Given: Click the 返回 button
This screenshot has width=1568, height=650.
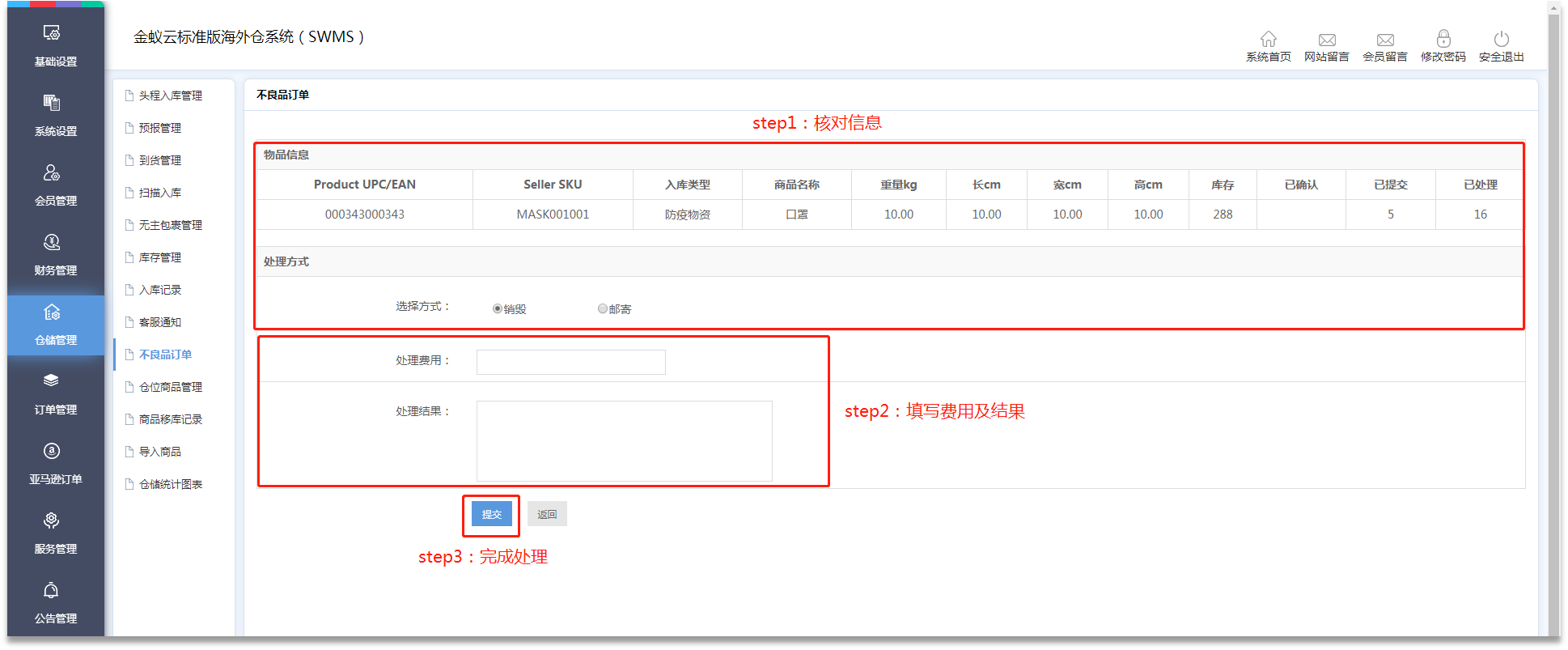Looking at the screenshot, I should click(x=547, y=515).
